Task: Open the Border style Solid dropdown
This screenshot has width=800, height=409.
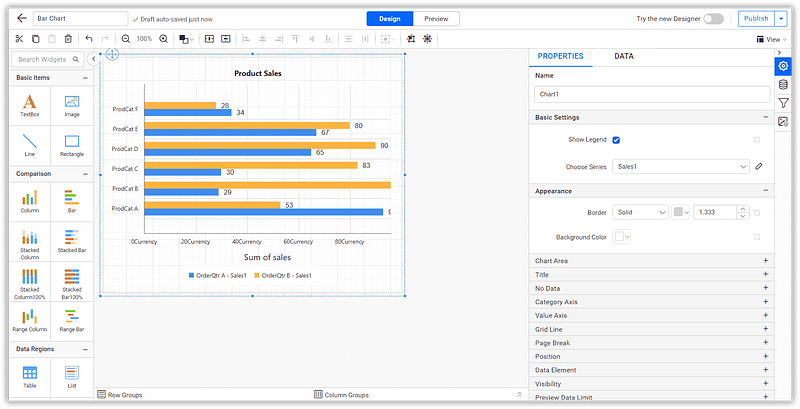Action: (x=640, y=213)
